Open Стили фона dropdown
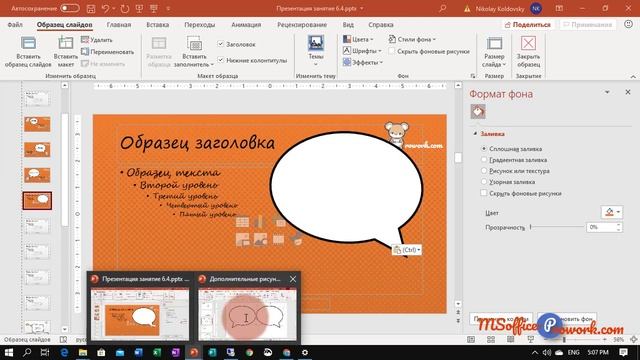 pyautogui.click(x=412, y=39)
